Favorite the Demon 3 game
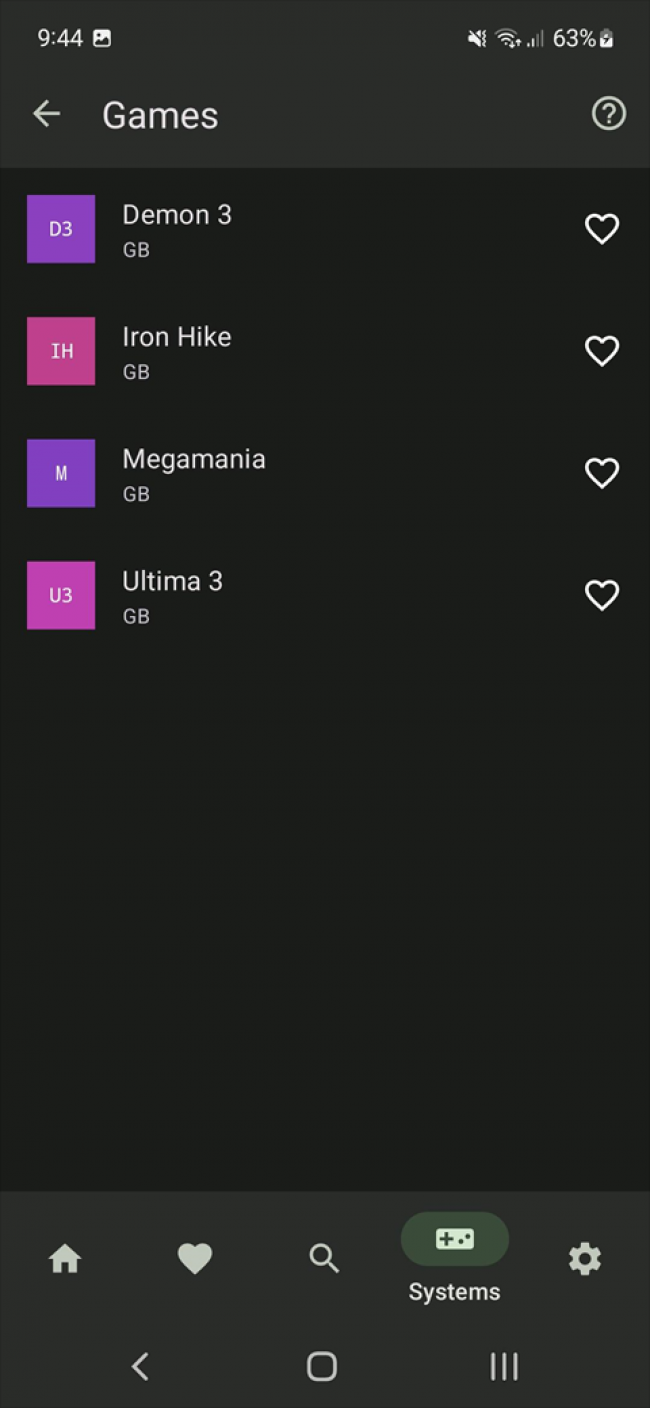The width and height of the screenshot is (650, 1408). point(601,229)
